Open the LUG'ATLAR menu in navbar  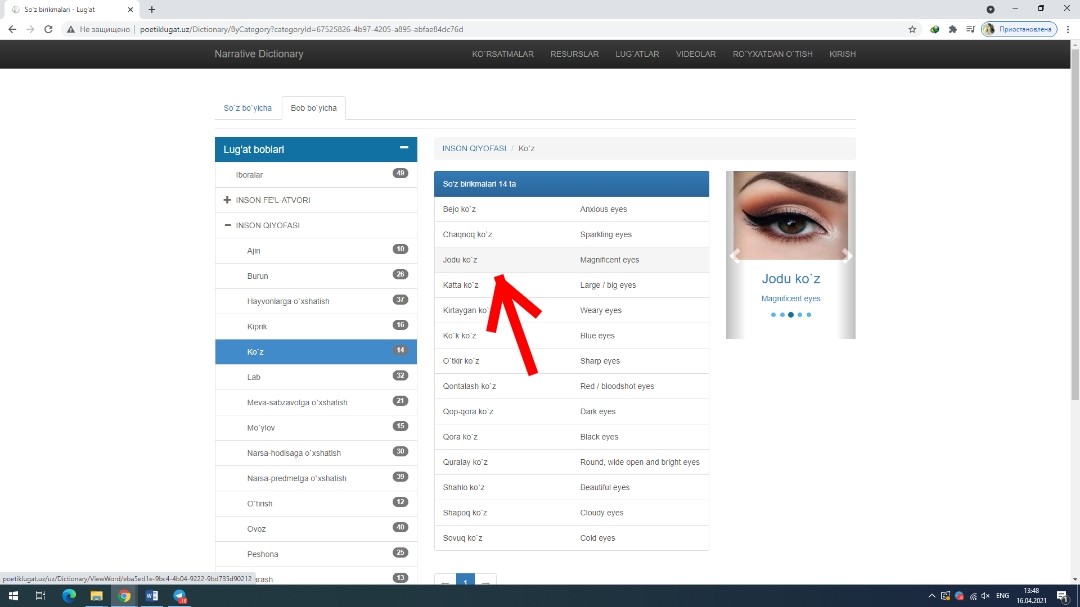[x=637, y=54]
